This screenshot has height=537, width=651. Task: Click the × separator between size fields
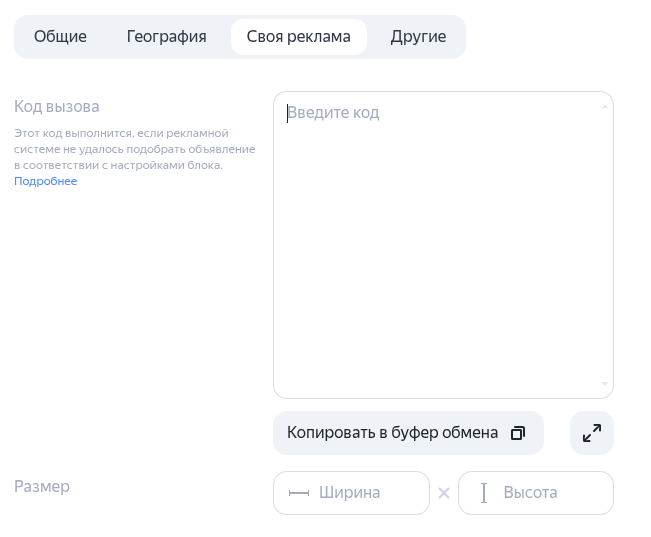[x=444, y=493]
